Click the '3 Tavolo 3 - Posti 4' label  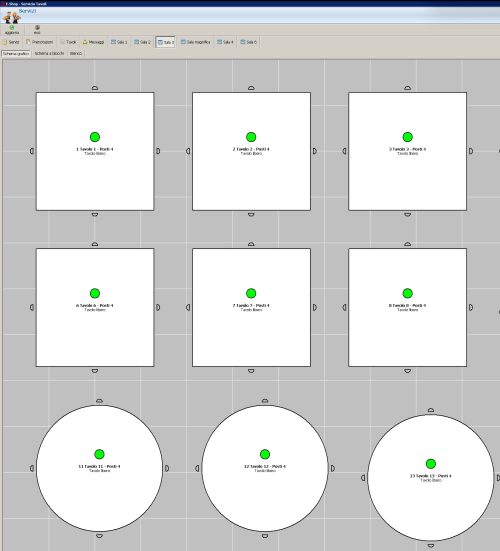[407, 149]
